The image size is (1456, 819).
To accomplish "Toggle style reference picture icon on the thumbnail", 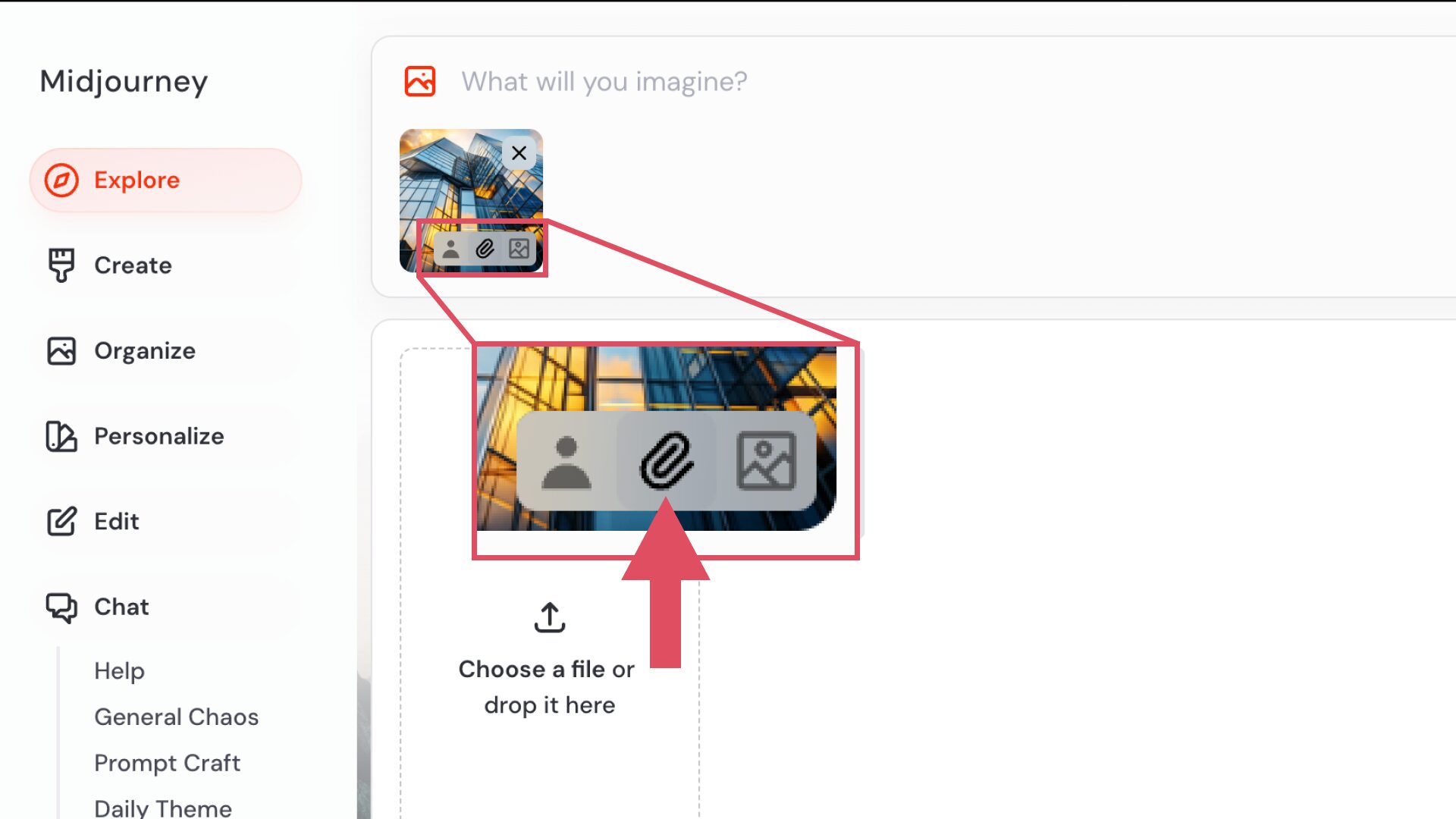I will pos(519,249).
